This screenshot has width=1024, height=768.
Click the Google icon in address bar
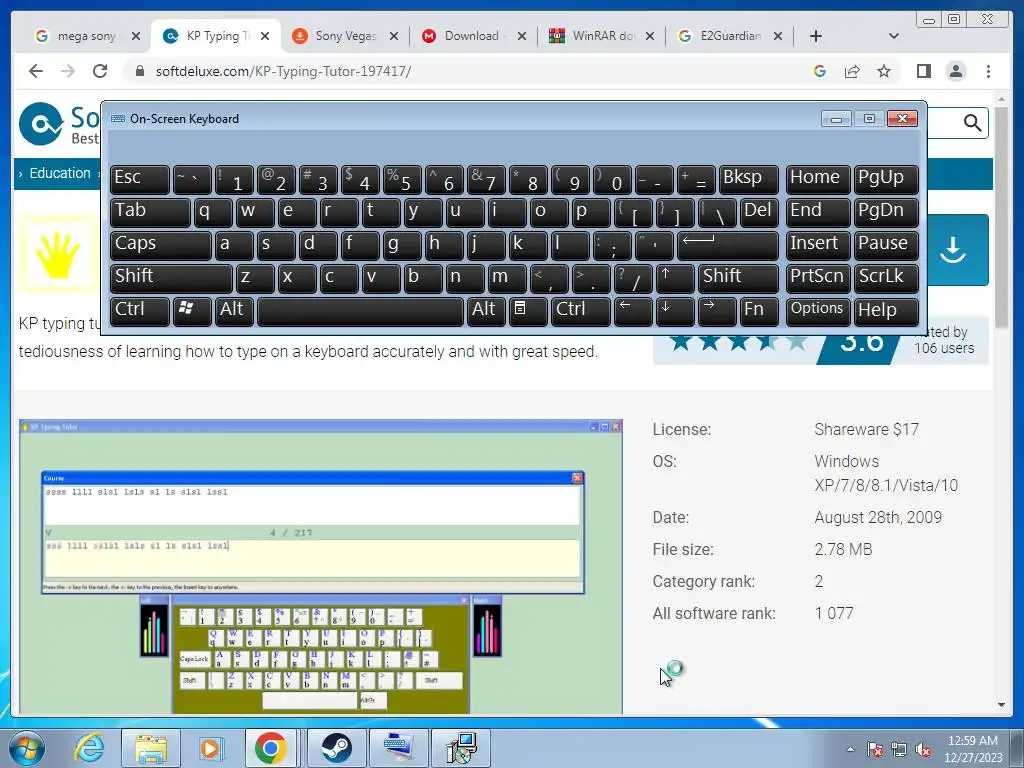click(x=820, y=71)
